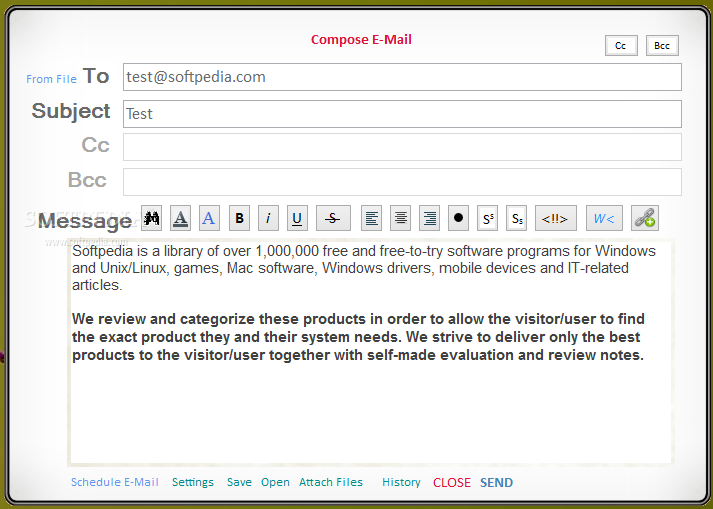
Task: Open Schedule E-Mail
Action: point(115,482)
